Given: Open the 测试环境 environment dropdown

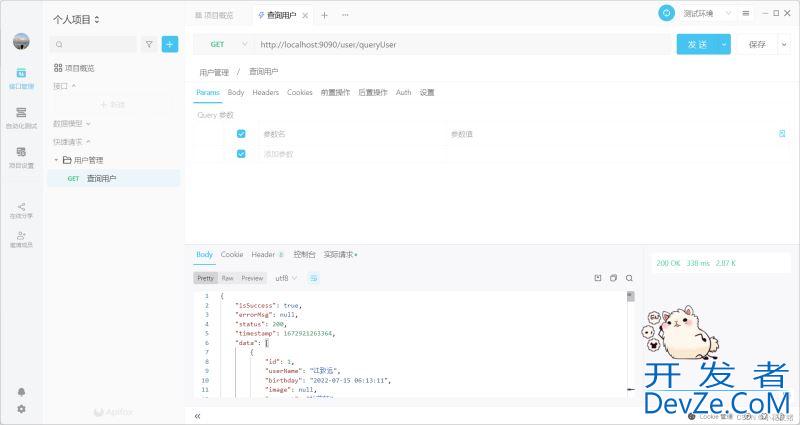Looking at the screenshot, I should [x=708, y=14].
